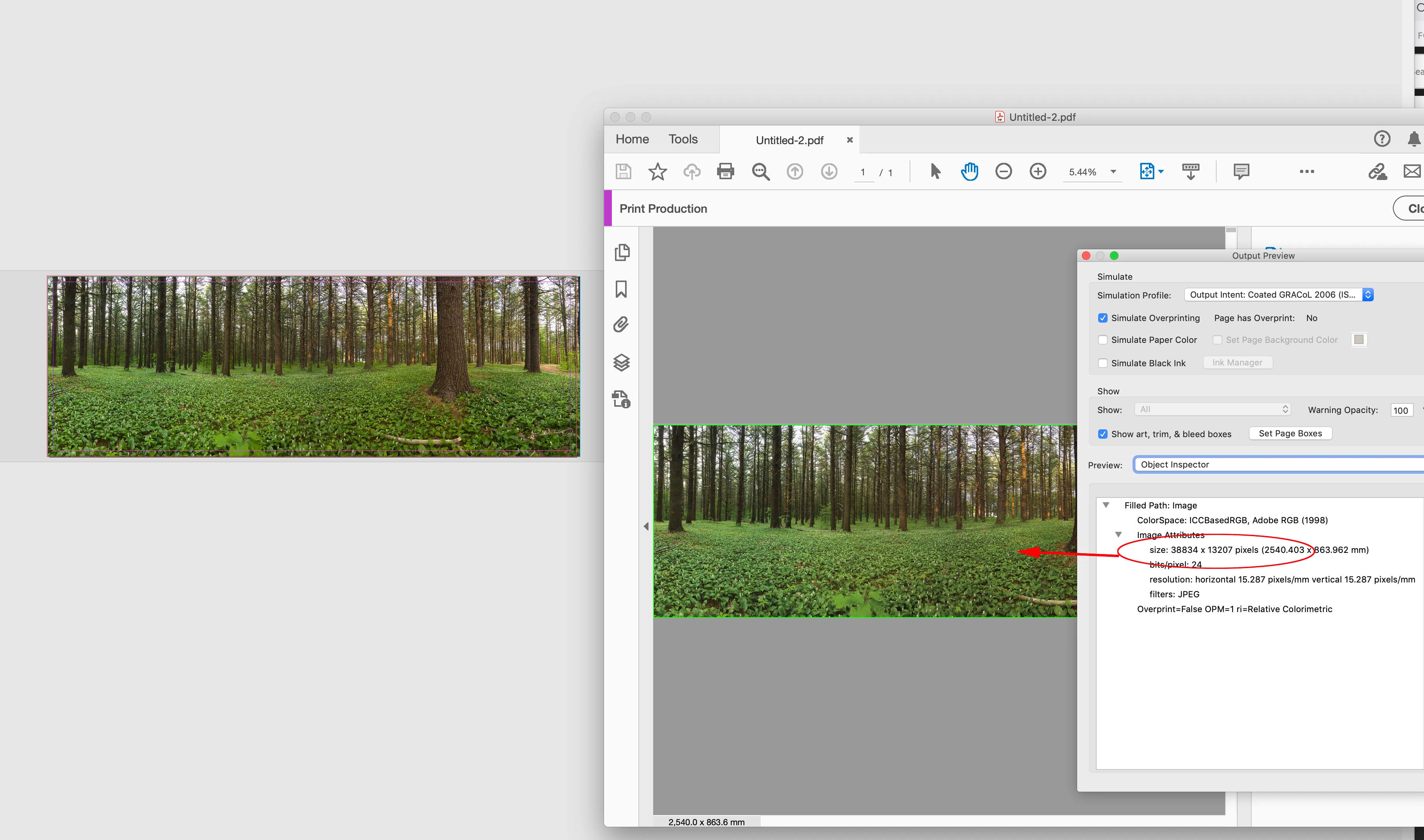This screenshot has width=1424, height=840.
Task: Go to the Home tab
Action: [632, 139]
